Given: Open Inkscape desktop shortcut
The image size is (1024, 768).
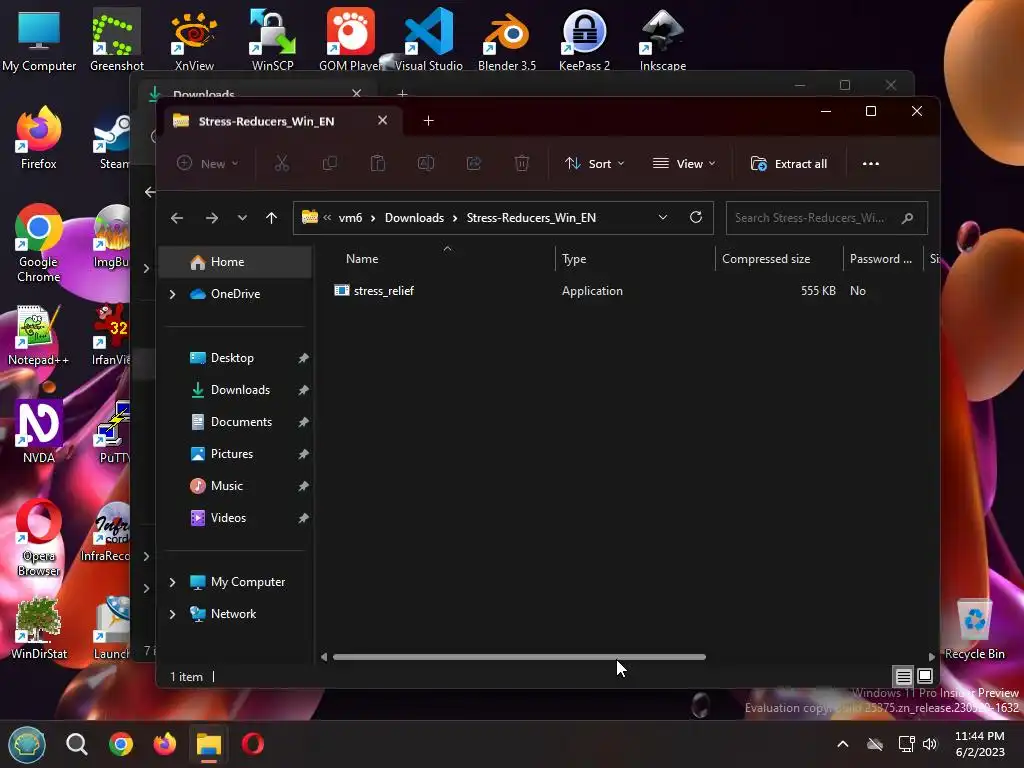Looking at the screenshot, I should click(663, 39).
